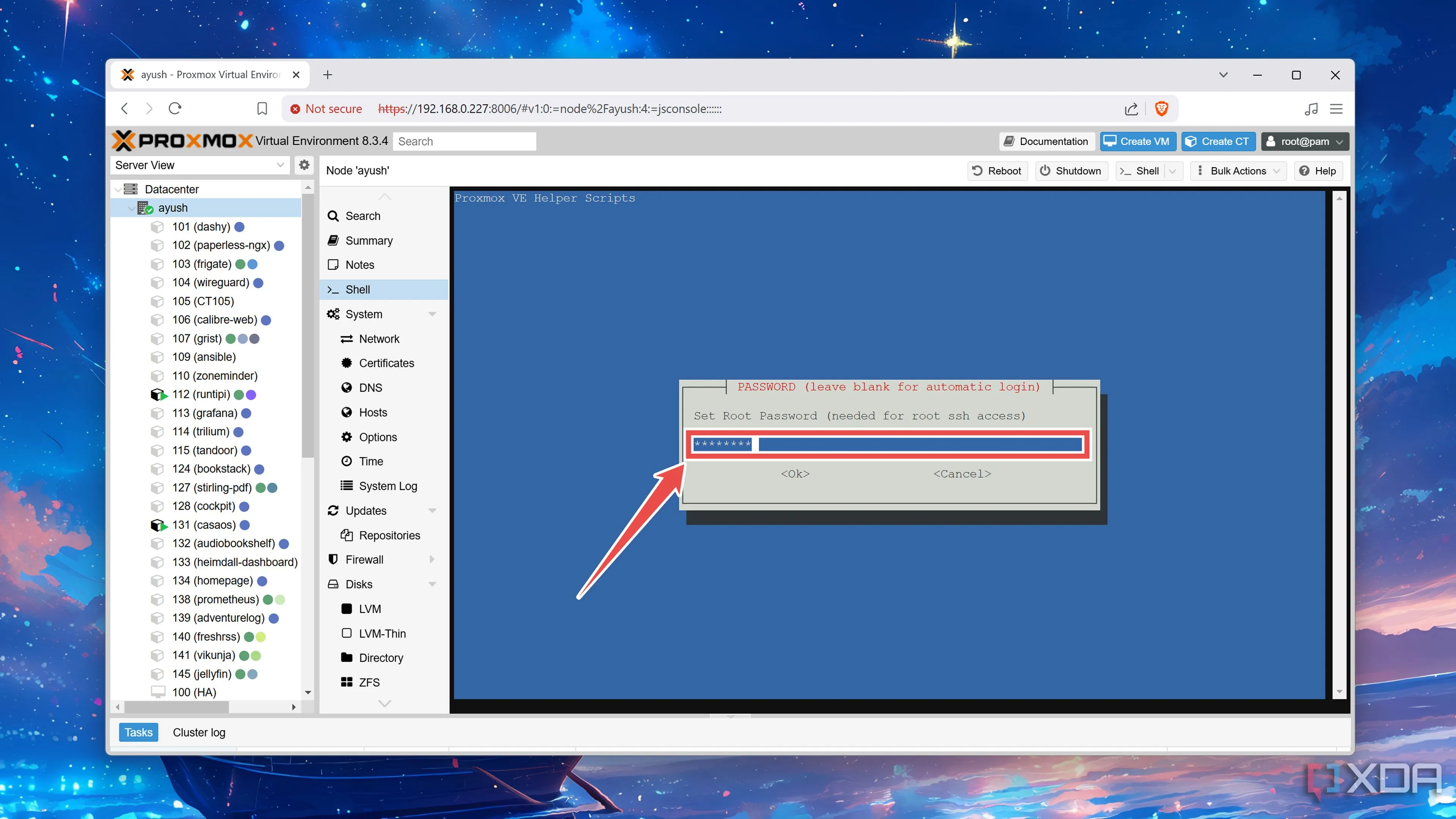
Task: Reload the page with refresh icon
Action: (x=175, y=108)
